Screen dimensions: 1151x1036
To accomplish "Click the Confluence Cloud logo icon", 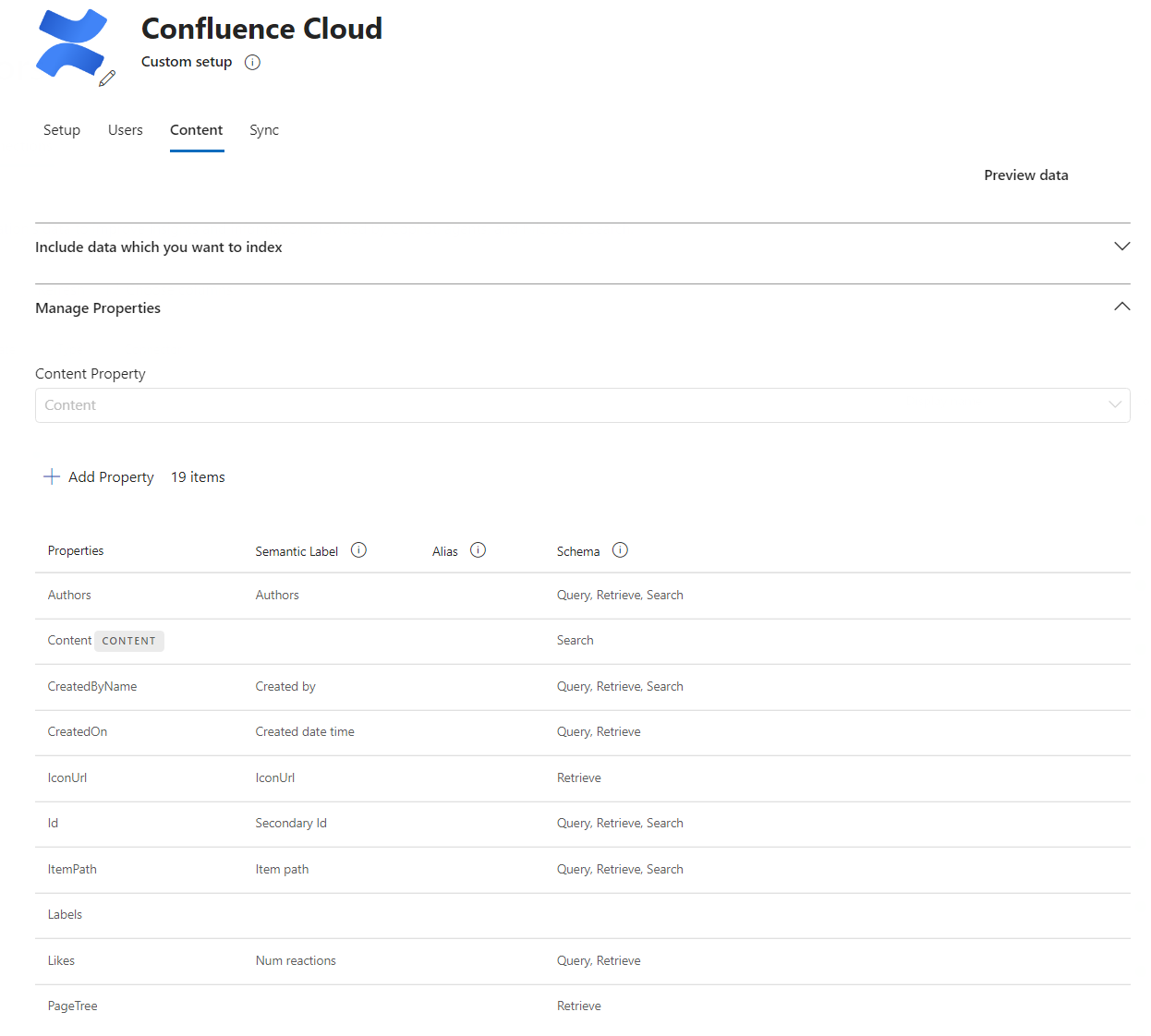I will [70, 43].
